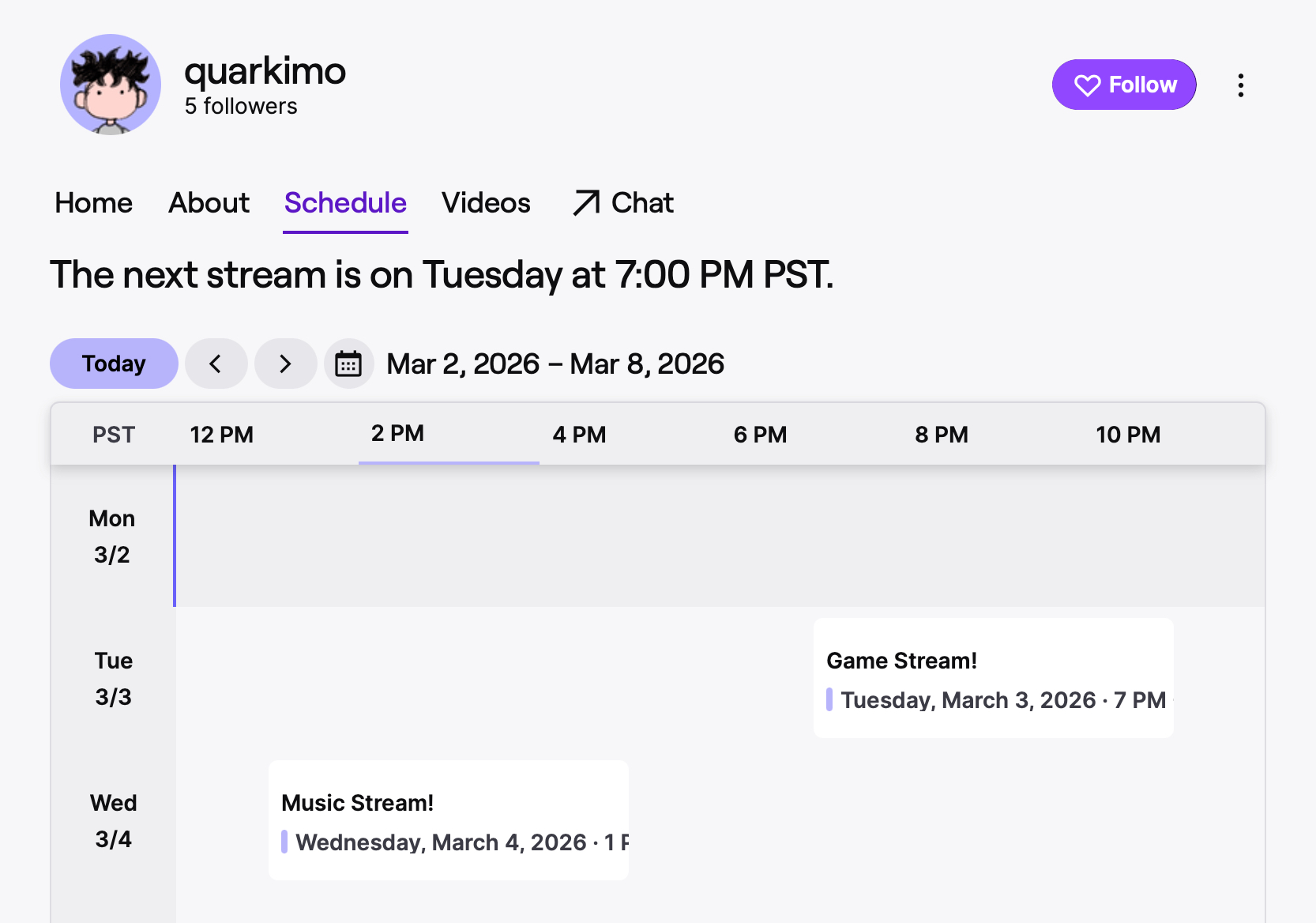This screenshot has width=1316, height=923.
Task: Click the 2 PM time column header
Action: 397,434
